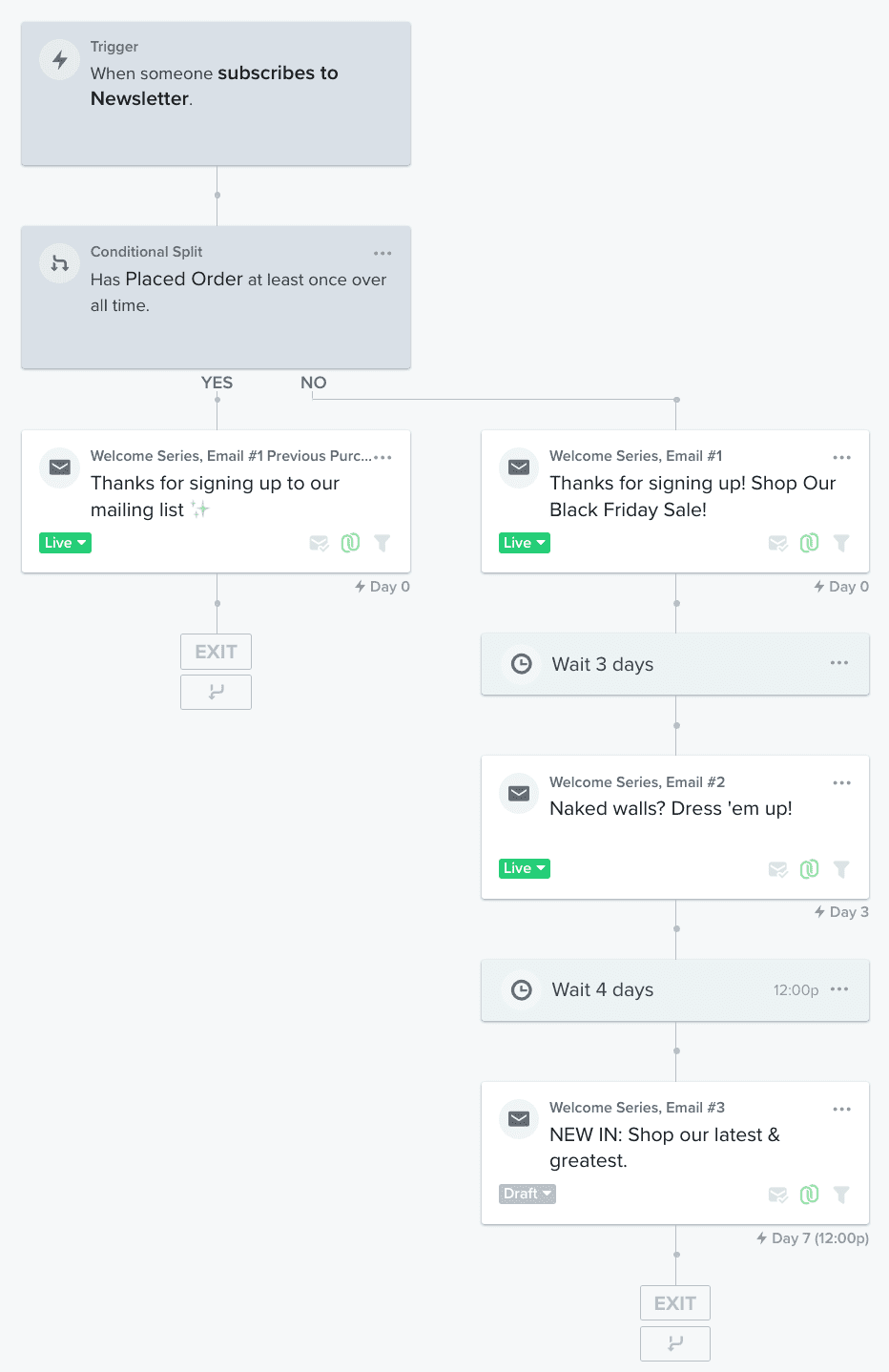Open the Live status dropdown on Email #2
Screen dimensions: 889x1372
(x=524, y=868)
